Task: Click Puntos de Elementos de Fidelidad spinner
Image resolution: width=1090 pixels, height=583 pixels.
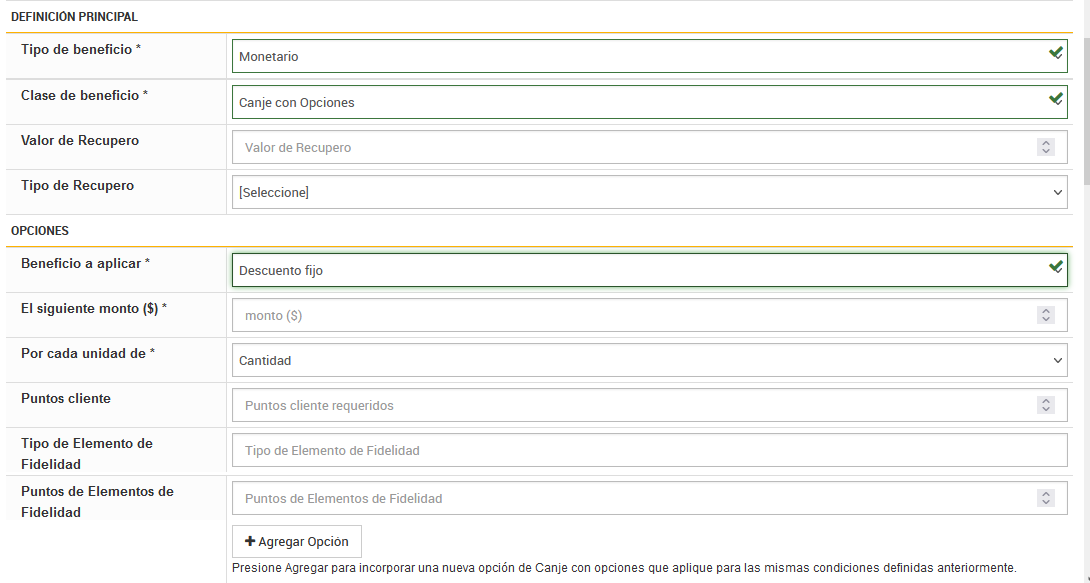Action: pos(1046,498)
